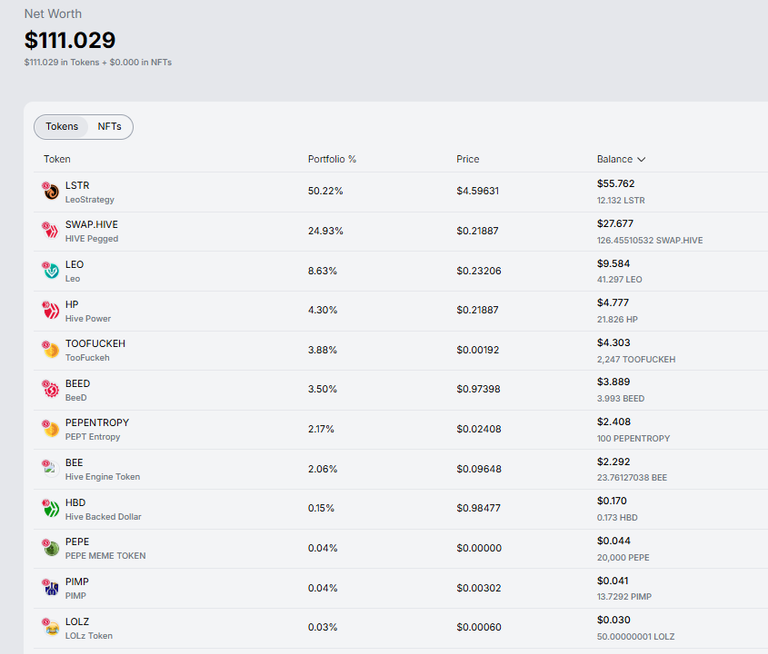Image resolution: width=768 pixels, height=654 pixels.
Task: Click the LEO balance $9.584
Action: (613, 264)
